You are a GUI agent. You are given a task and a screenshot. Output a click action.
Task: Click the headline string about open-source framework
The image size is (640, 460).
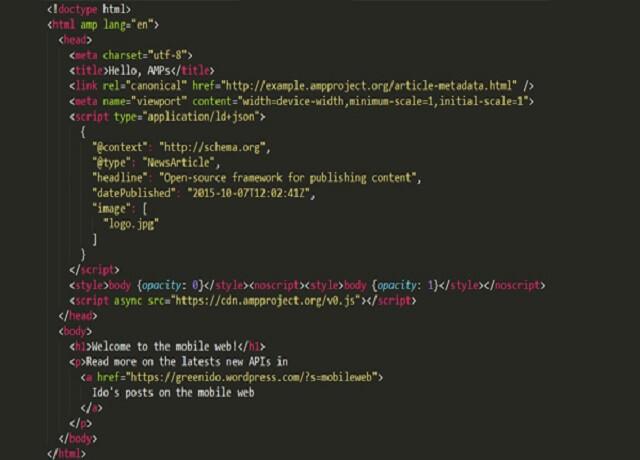point(287,178)
